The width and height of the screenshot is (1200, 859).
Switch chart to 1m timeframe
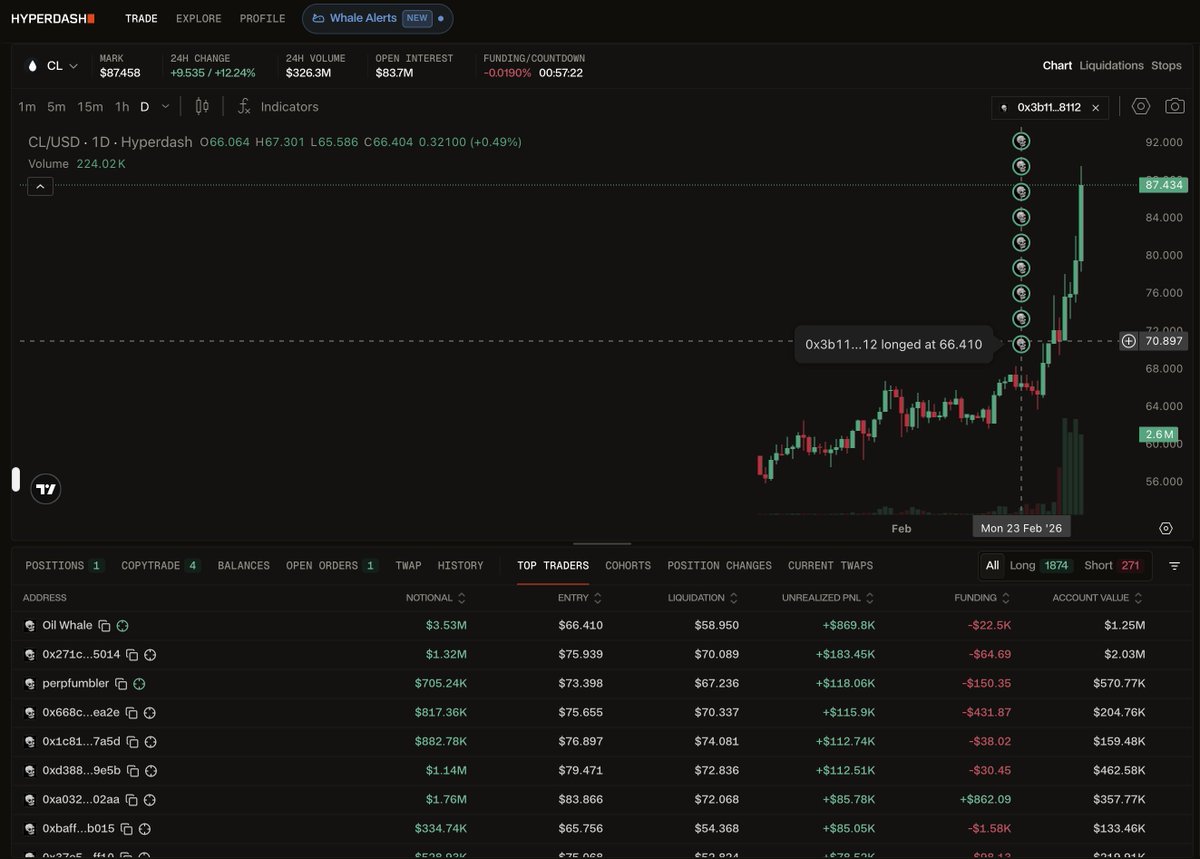point(27,106)
